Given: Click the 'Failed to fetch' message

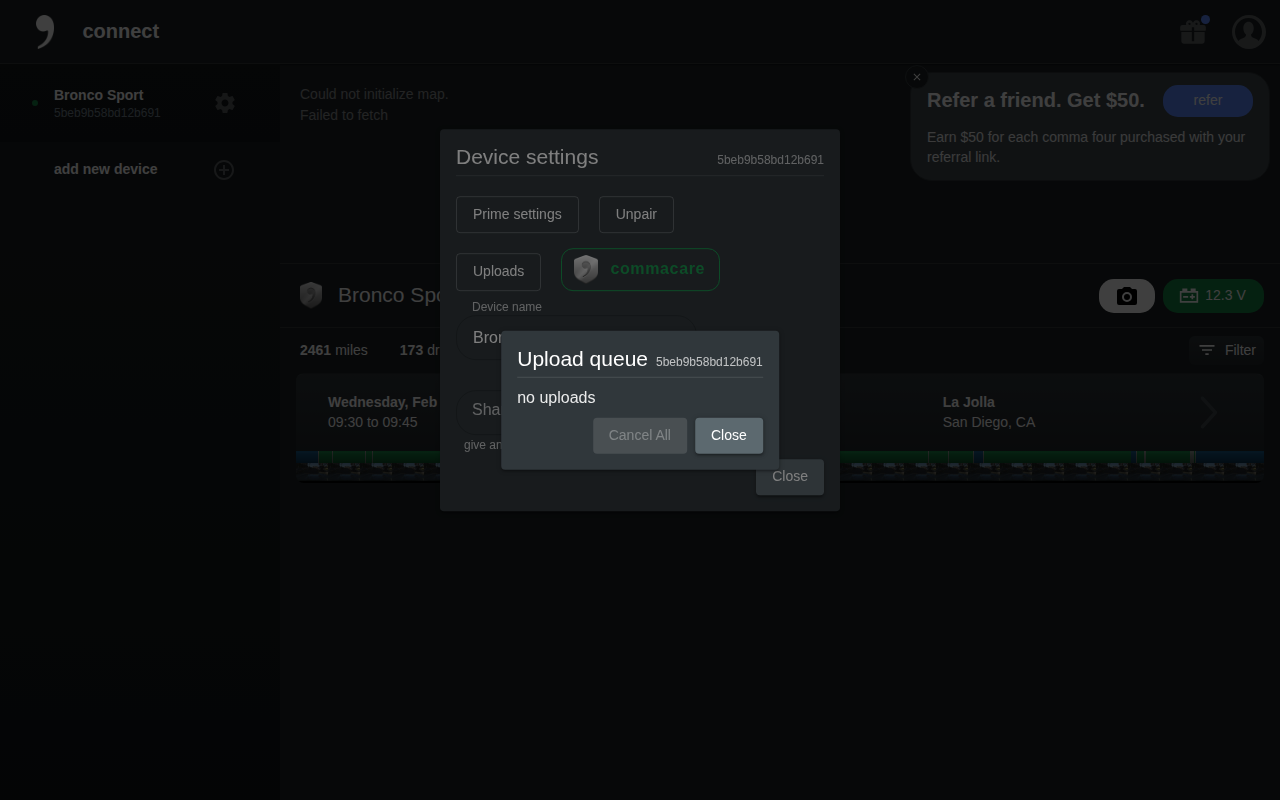Looking at the screenshot, I should click(x=344, y=115).
